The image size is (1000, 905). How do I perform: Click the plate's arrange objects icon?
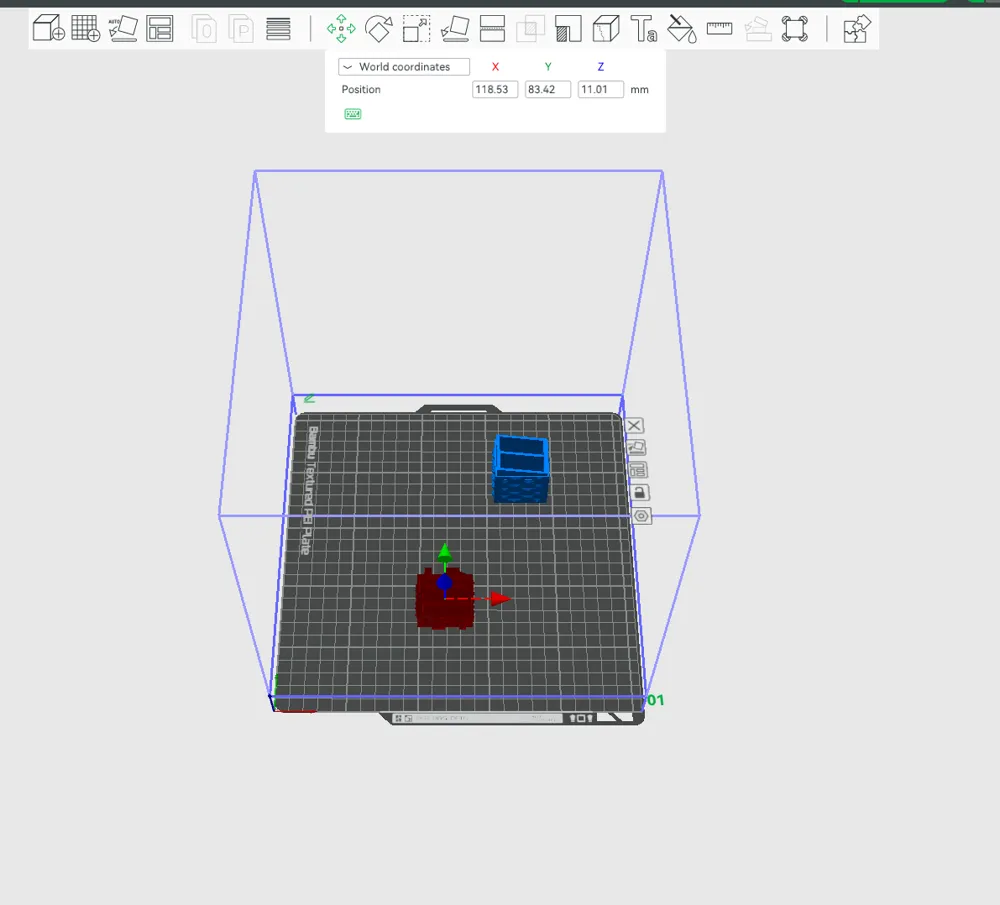click(638, 470)
